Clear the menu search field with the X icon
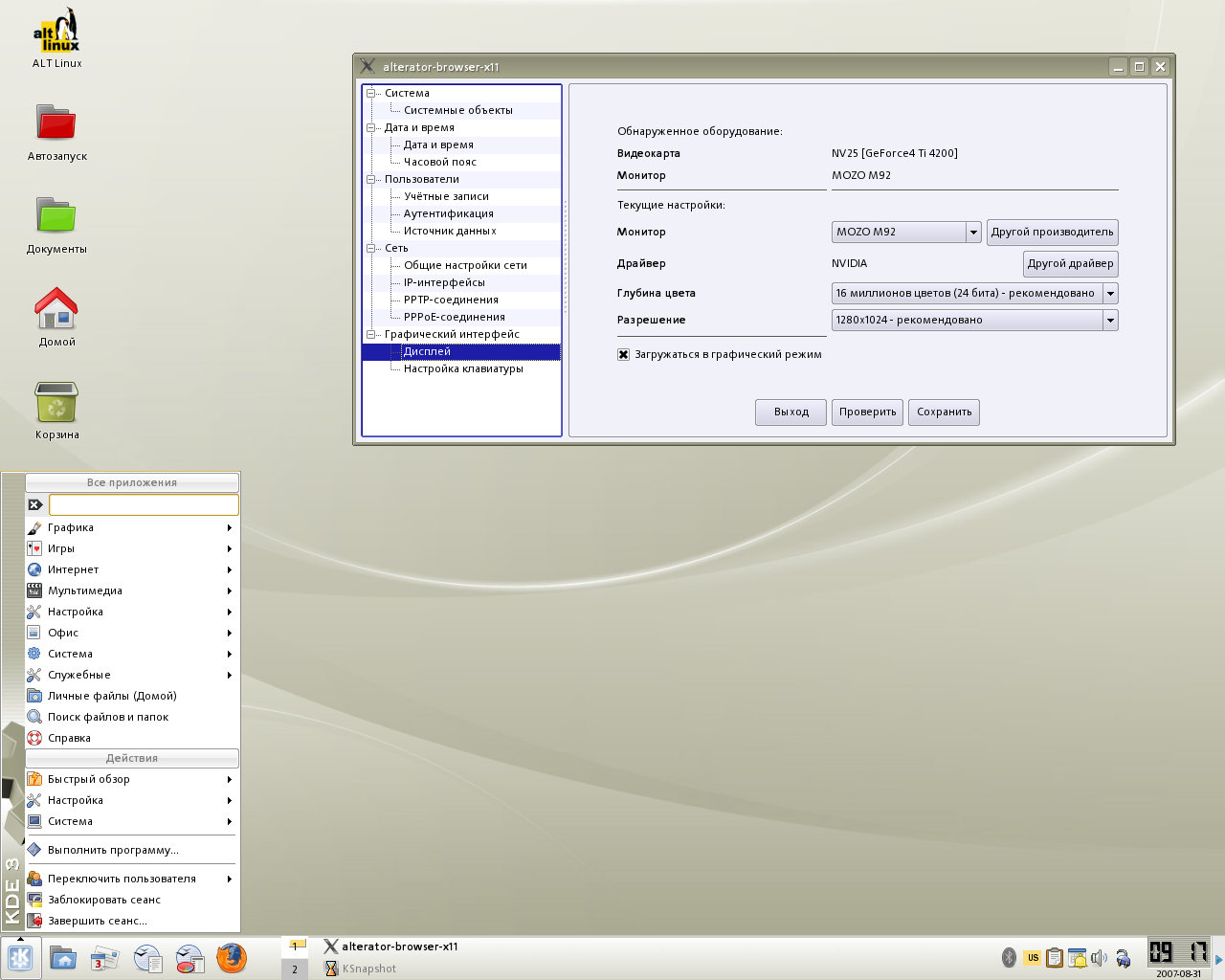1225x980 pixels. point(35,504)
